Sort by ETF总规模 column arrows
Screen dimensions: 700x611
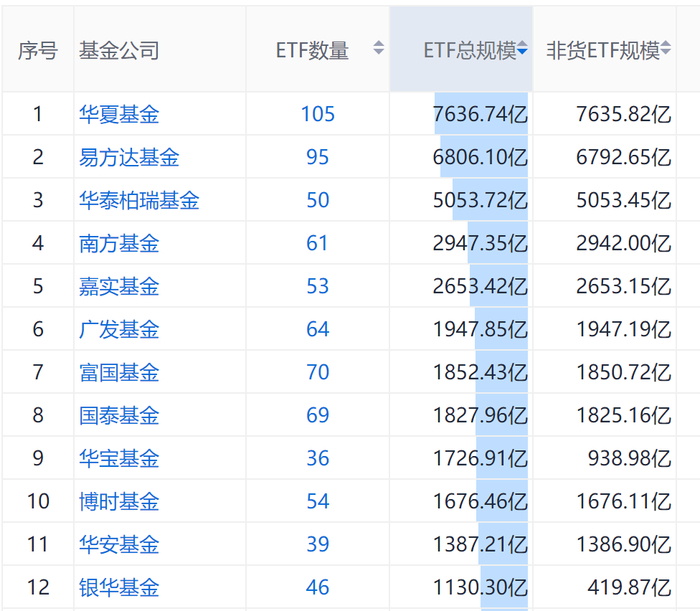coord(522,48)
